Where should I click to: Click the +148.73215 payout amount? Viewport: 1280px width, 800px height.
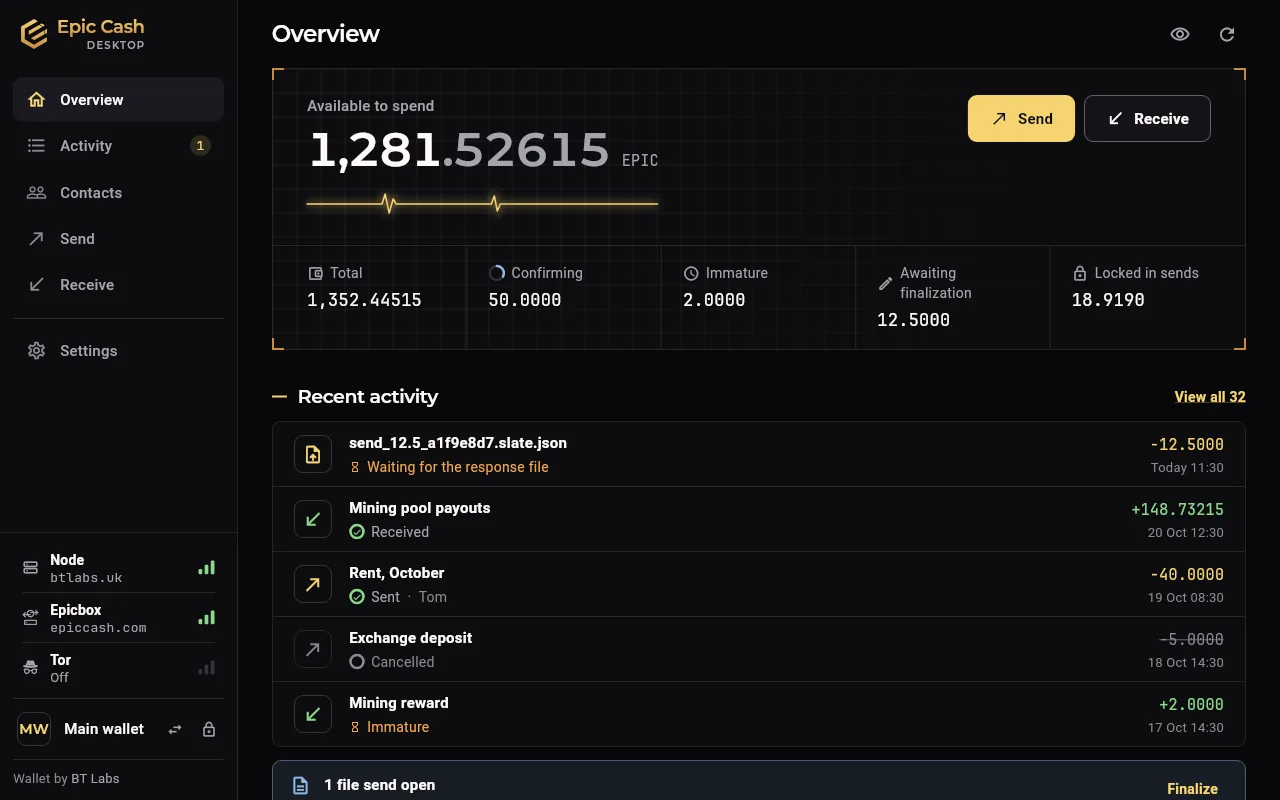tap(1177, 510)
